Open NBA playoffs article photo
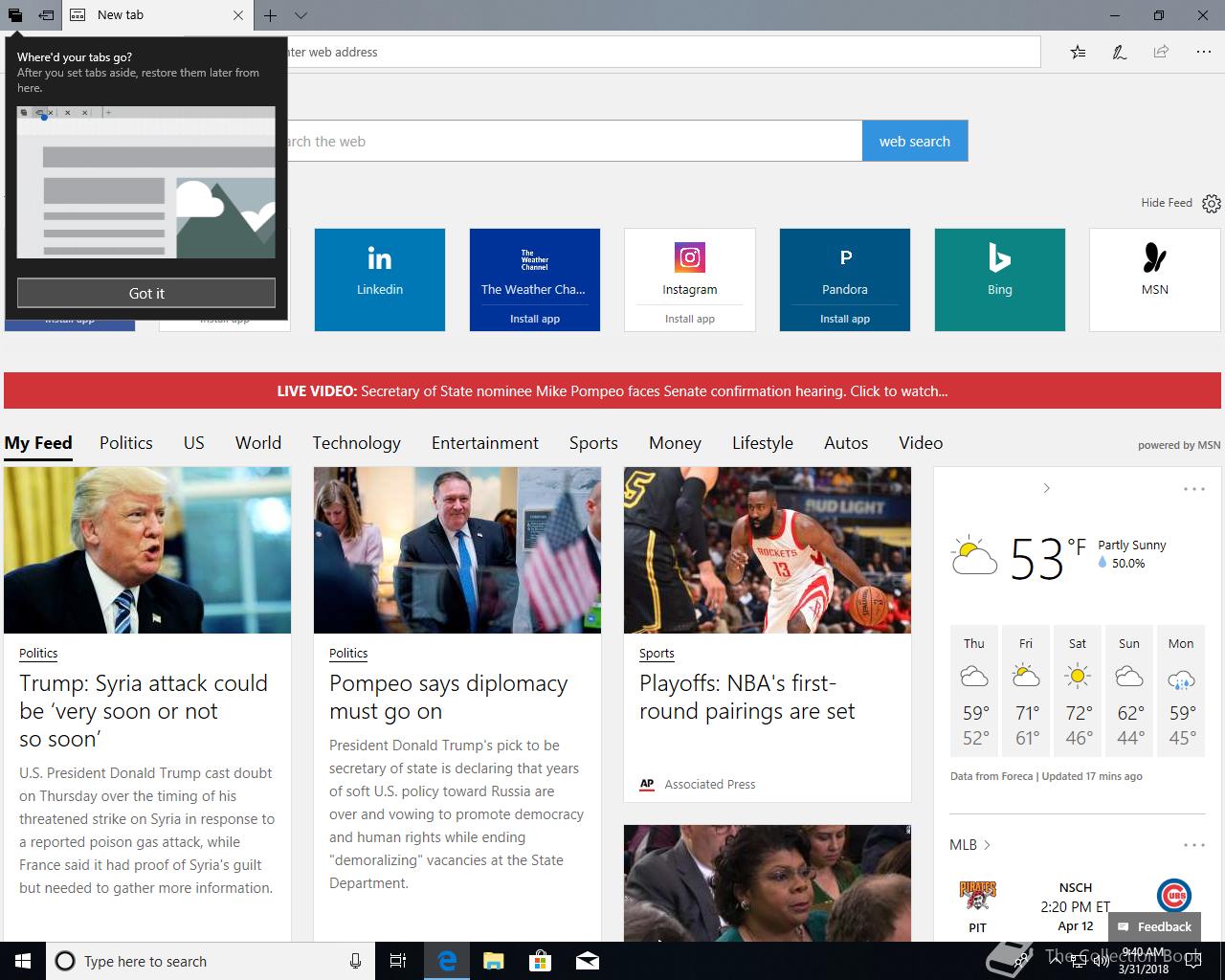 click(768, 550)
